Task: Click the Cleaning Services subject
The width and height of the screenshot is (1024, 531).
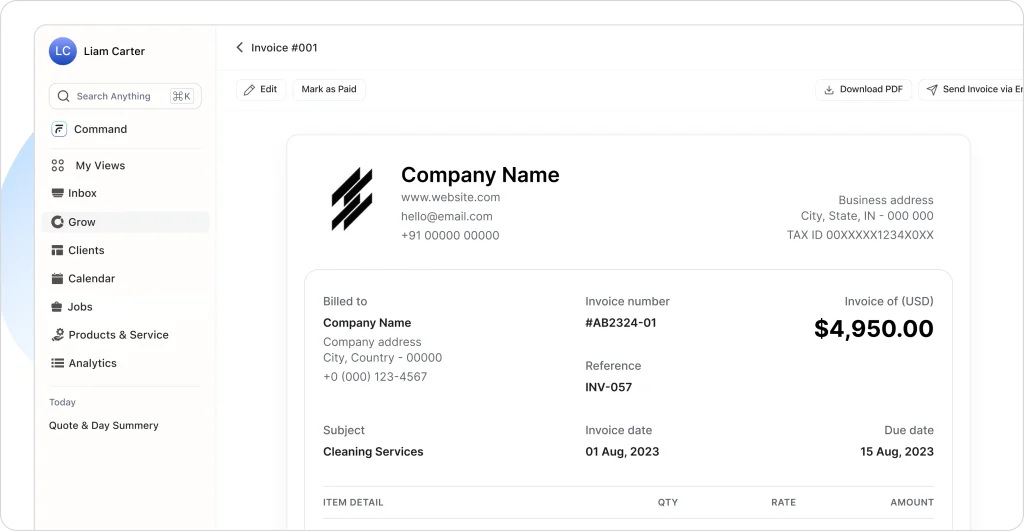Action: tap(373, 451)
